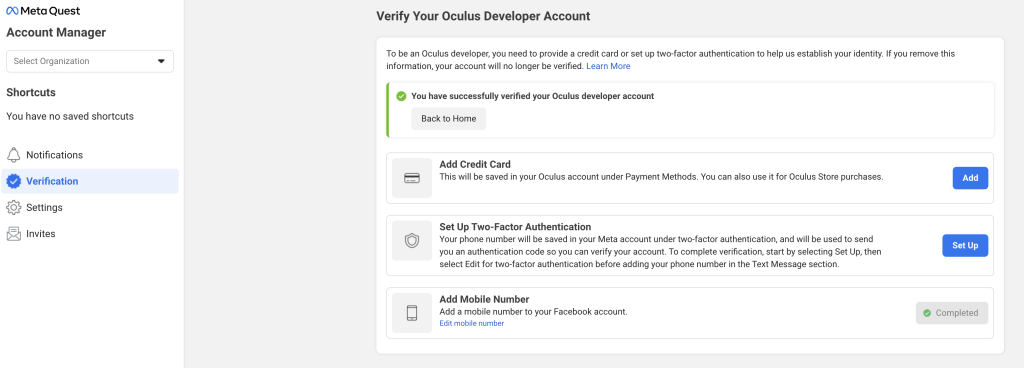Click the successfully verified message text
1024x368 pixels.
pos(533,96)
